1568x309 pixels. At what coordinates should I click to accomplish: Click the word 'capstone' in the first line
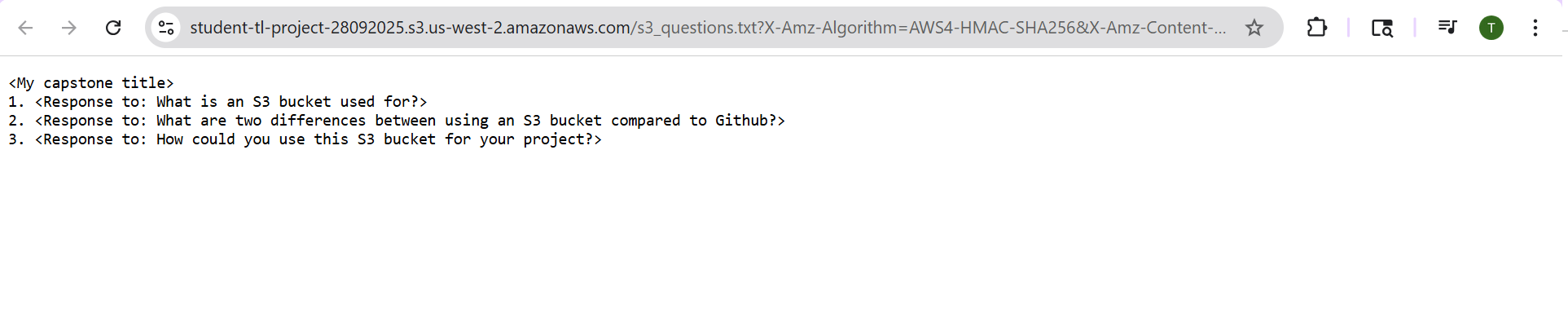point(78,83)
